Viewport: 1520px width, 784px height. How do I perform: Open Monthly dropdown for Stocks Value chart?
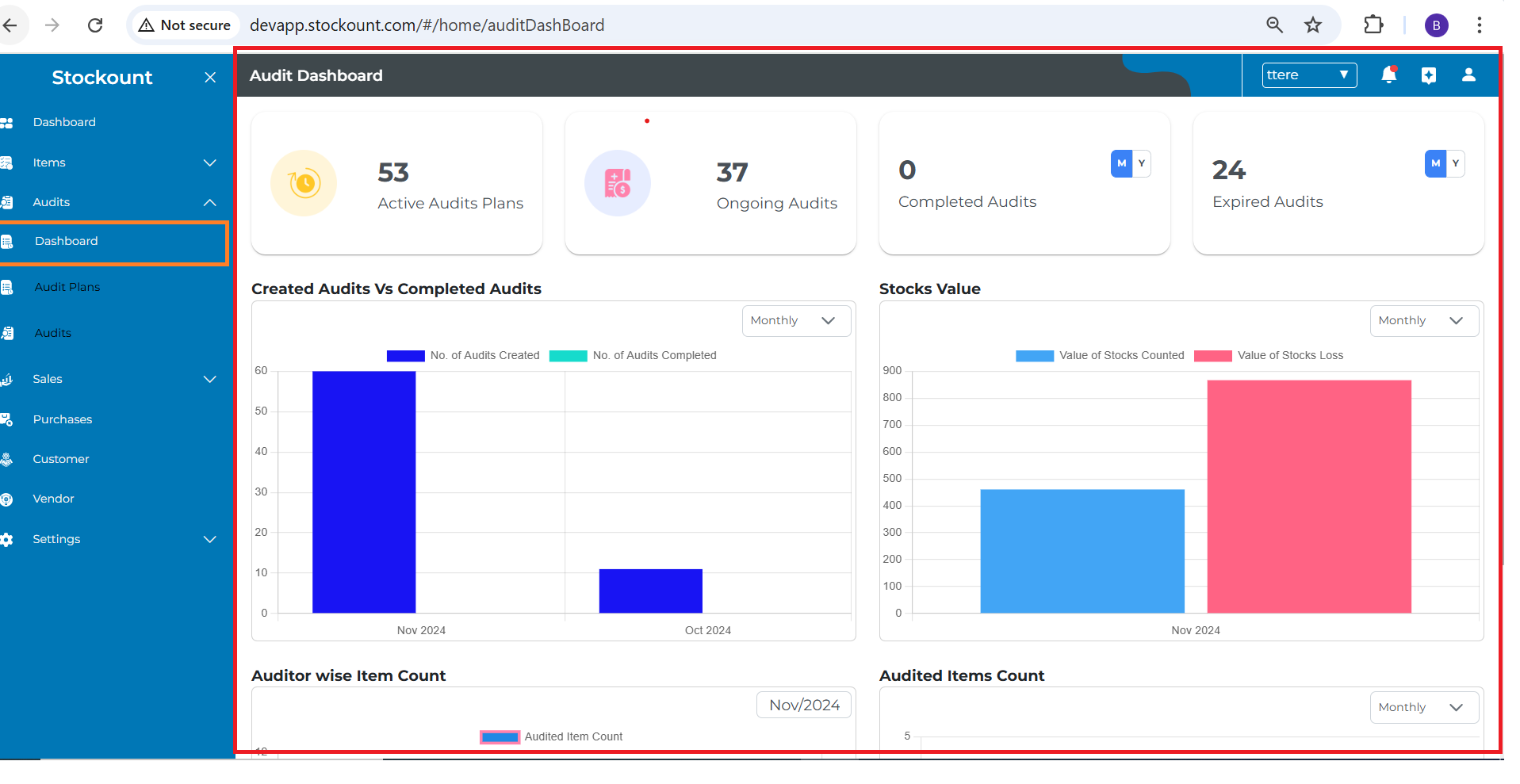tap(1423, 321)
